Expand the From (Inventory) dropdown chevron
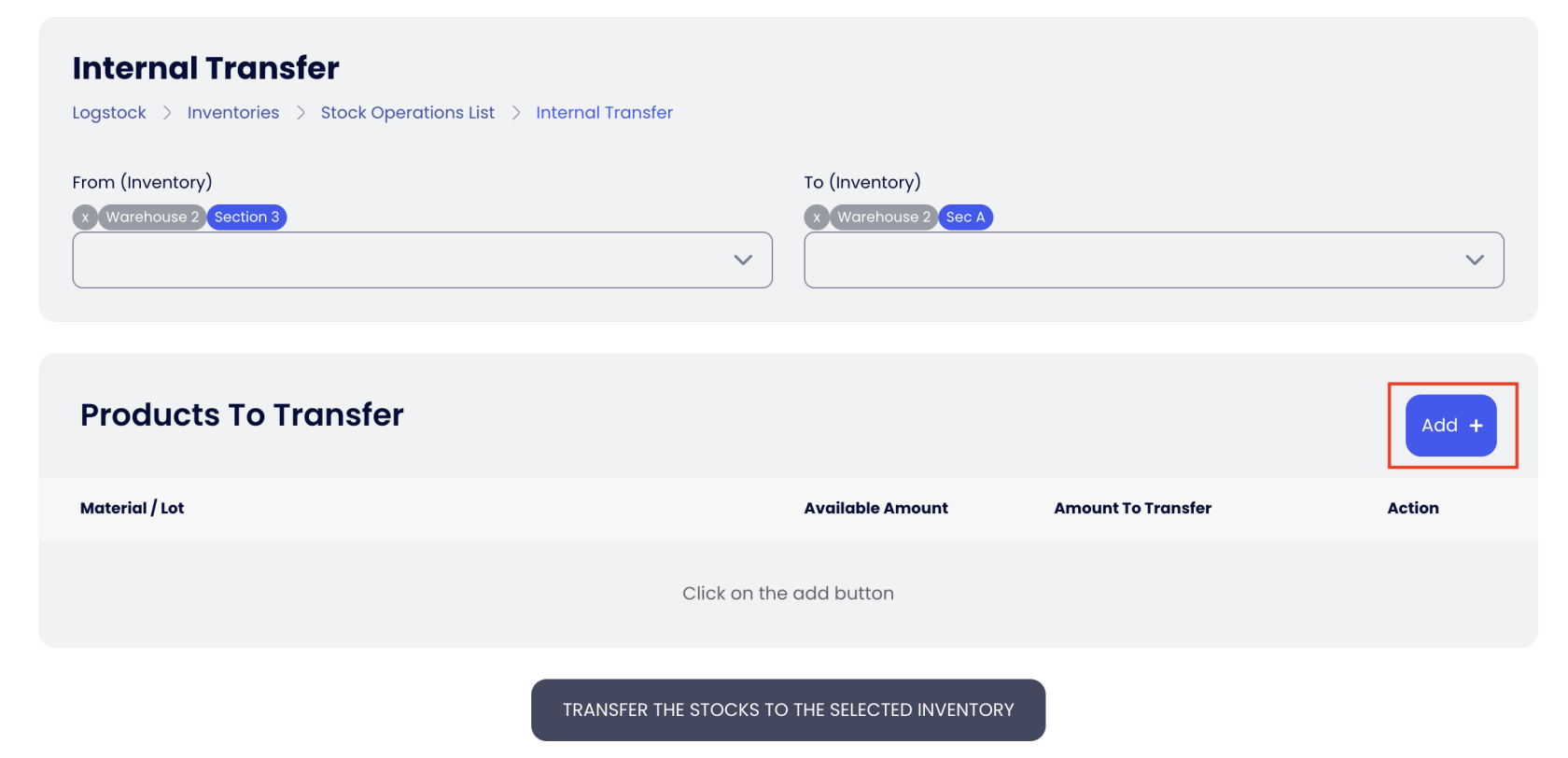Image resolution: width=1568 pixels, height=758 pixels. 743,260
